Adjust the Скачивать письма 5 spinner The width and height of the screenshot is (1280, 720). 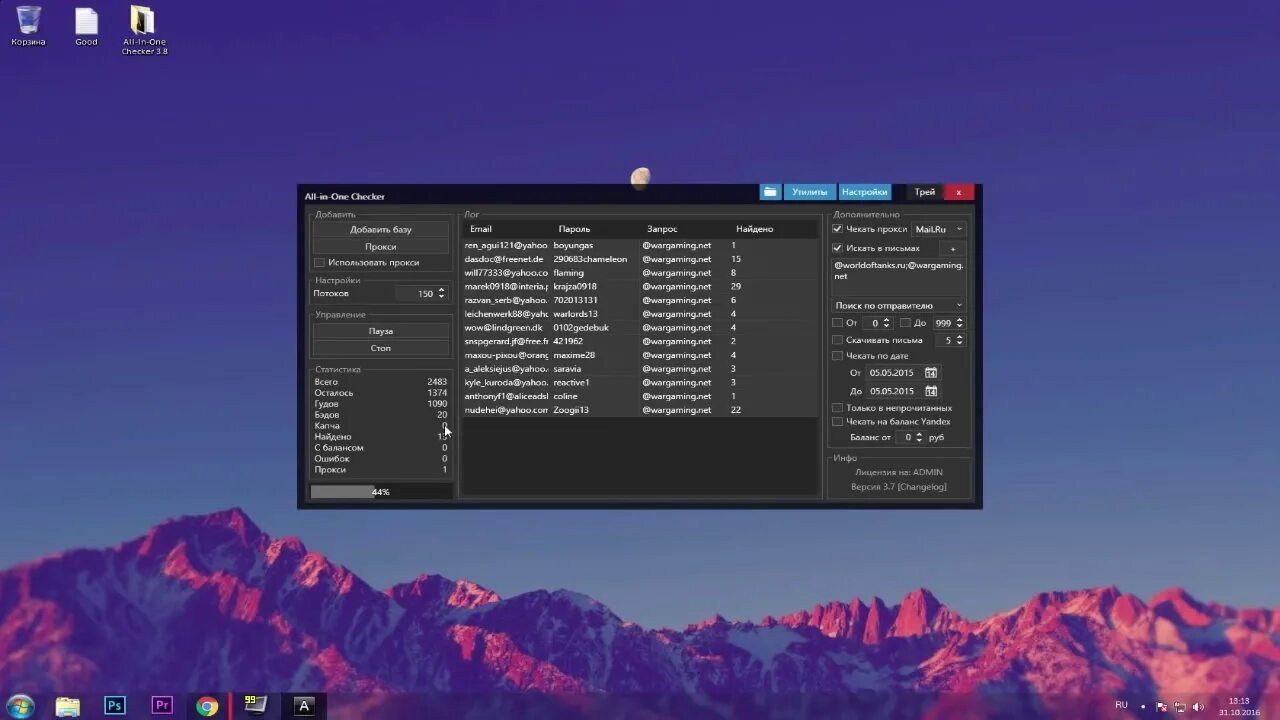pos(960,340)
